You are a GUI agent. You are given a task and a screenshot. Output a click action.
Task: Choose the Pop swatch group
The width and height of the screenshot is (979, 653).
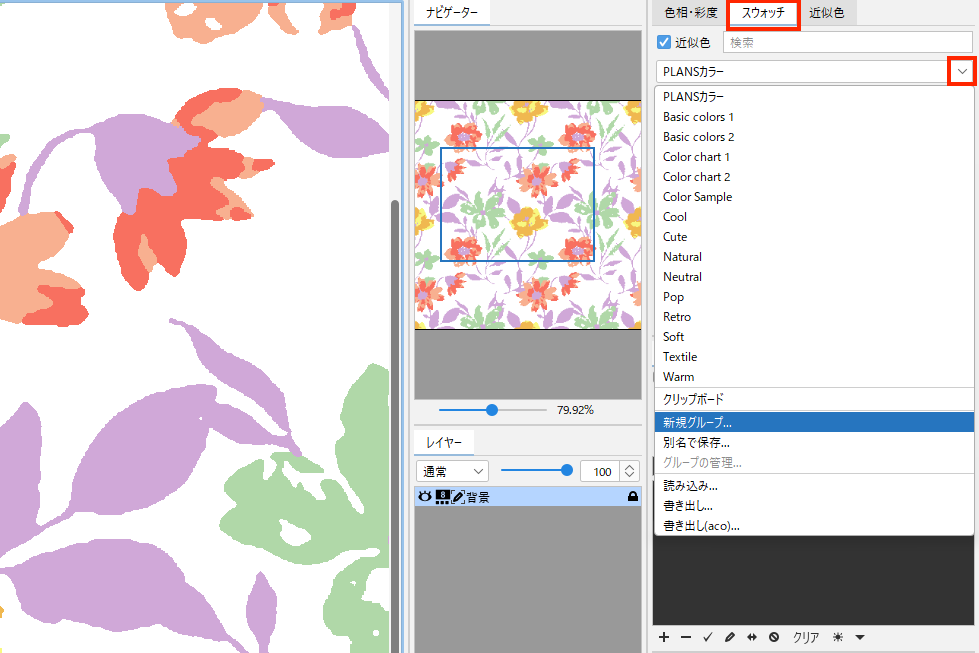pos(814,297)
